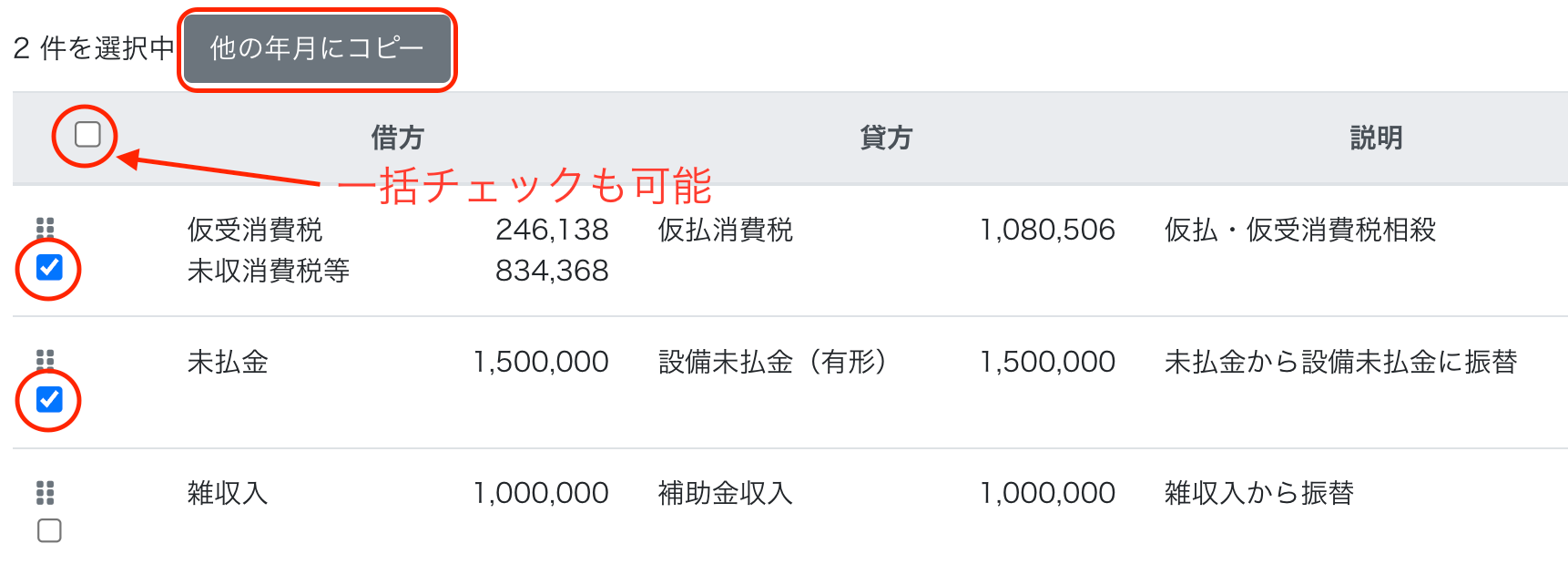Click drag handle icon for 未払金 row
This screenshot has width=1568, height=585.
click(x=46, y=358)
